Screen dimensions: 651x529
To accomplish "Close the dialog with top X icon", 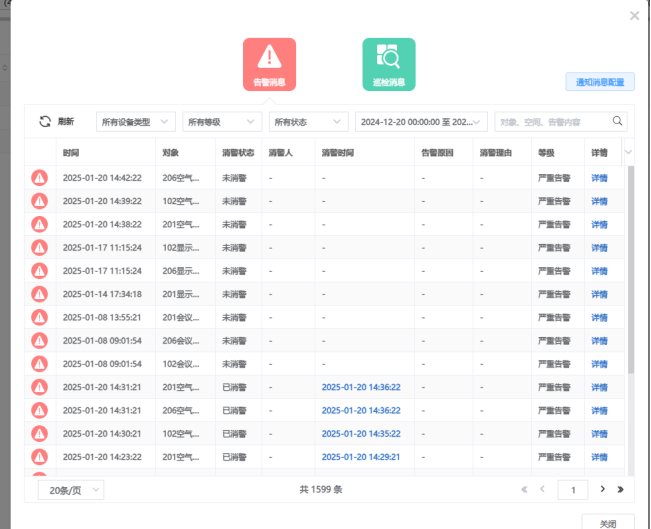I will point(634,16).
